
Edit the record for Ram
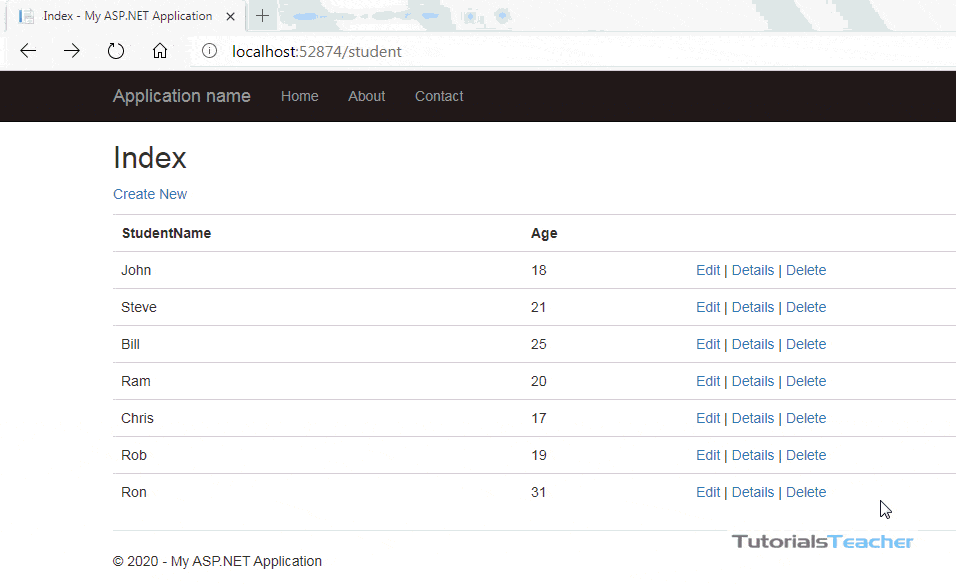tap(707, 381)
